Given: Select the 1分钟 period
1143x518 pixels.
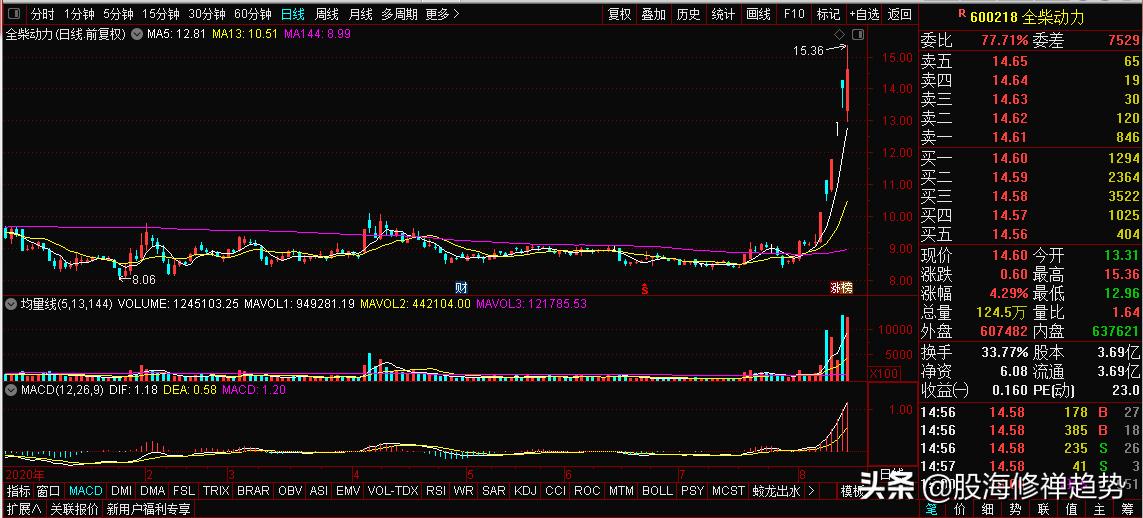Looking at the screenshot, I should 79,14.
